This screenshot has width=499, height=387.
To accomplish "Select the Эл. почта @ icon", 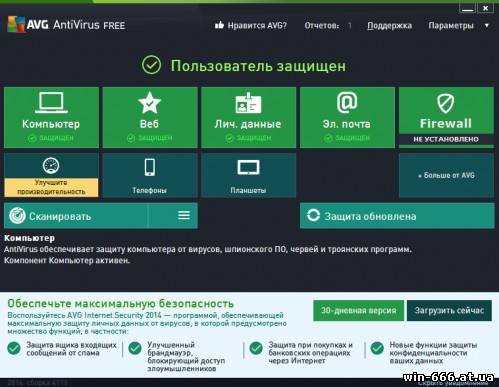I will [x=347, y=102].
